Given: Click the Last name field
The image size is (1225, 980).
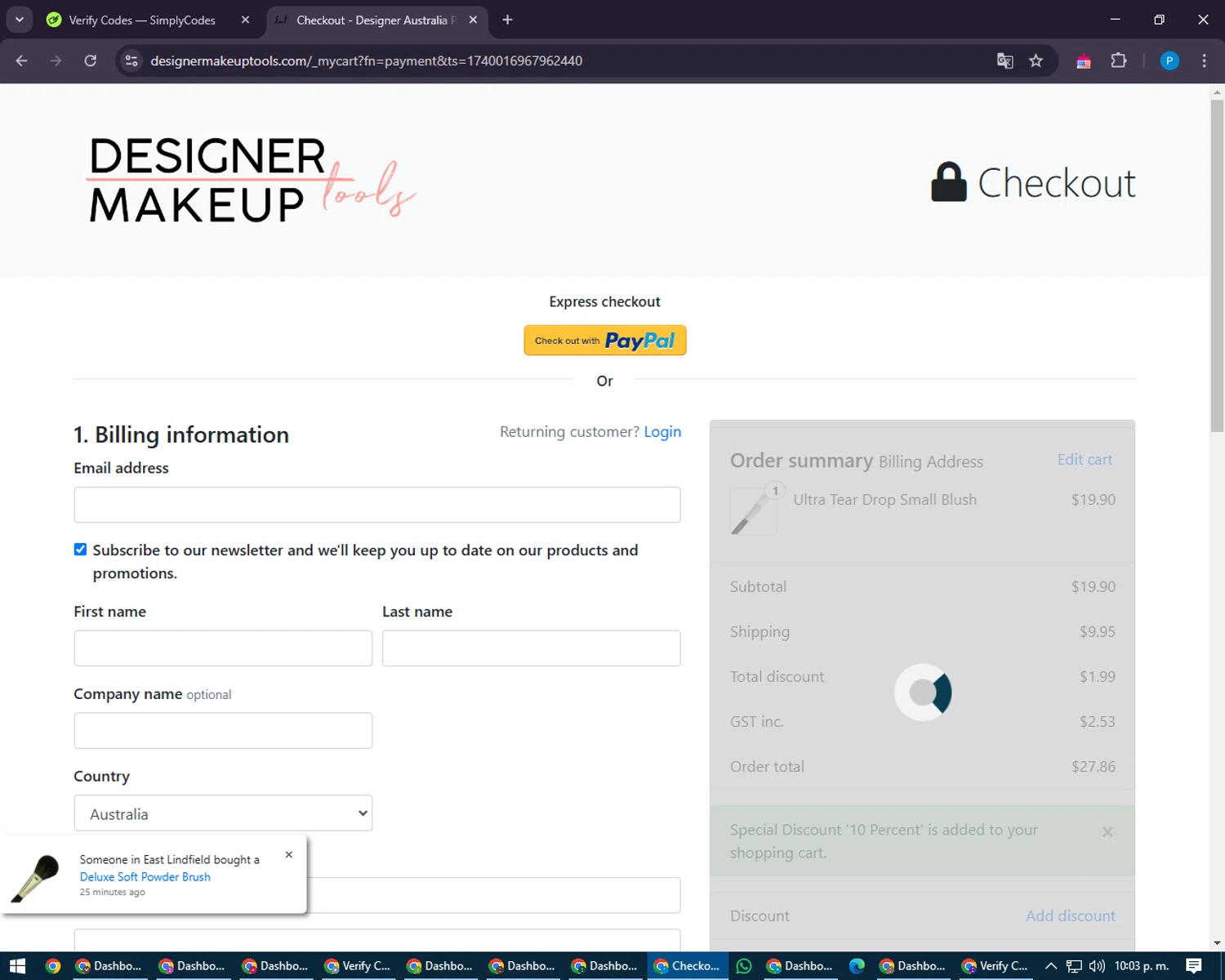Looking at the screenshot, I should click(532, 648).
